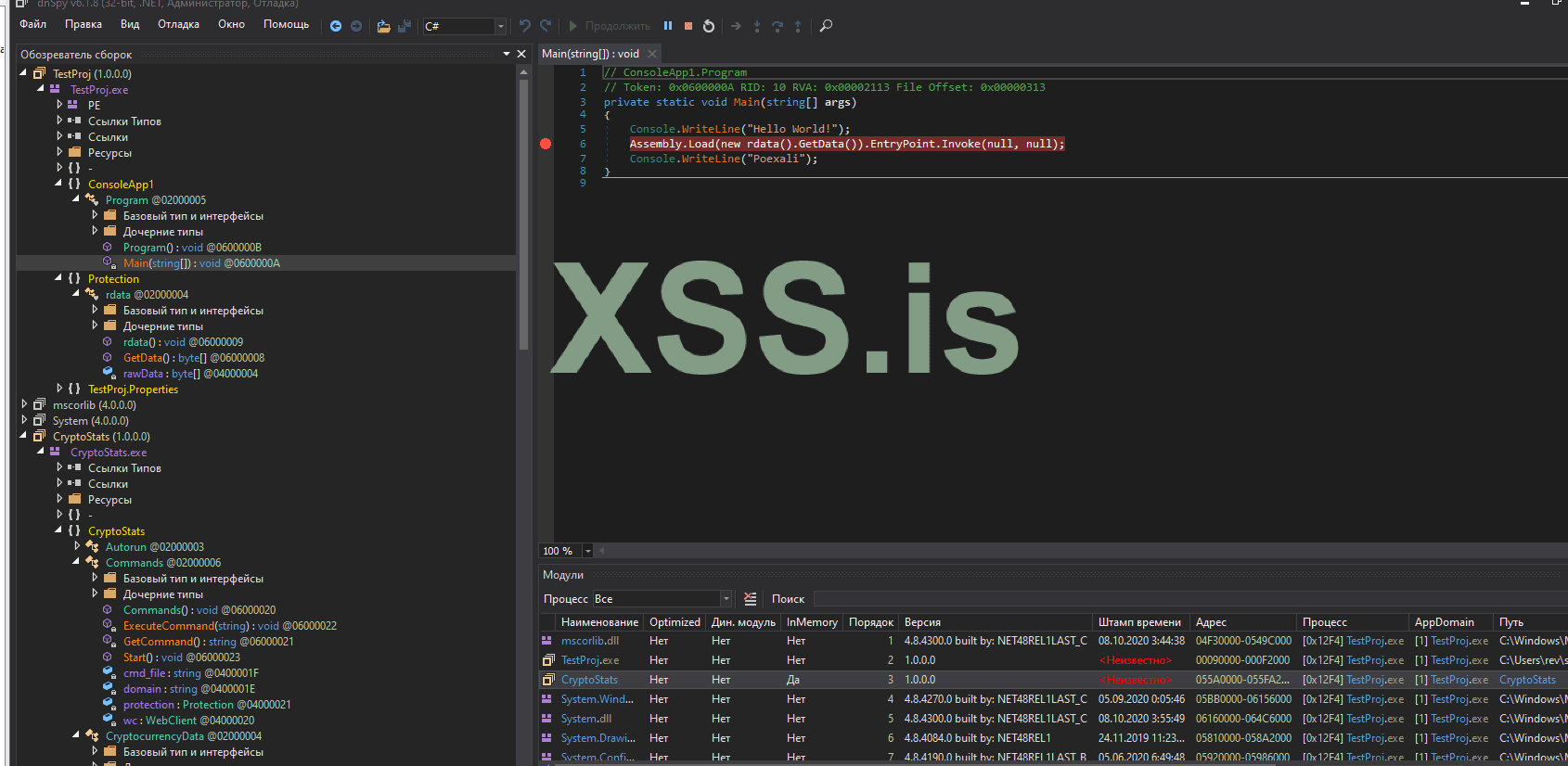Click the open file folder icon
Viewport: 1568px width, 766px height.
click(x=383, y=26)
